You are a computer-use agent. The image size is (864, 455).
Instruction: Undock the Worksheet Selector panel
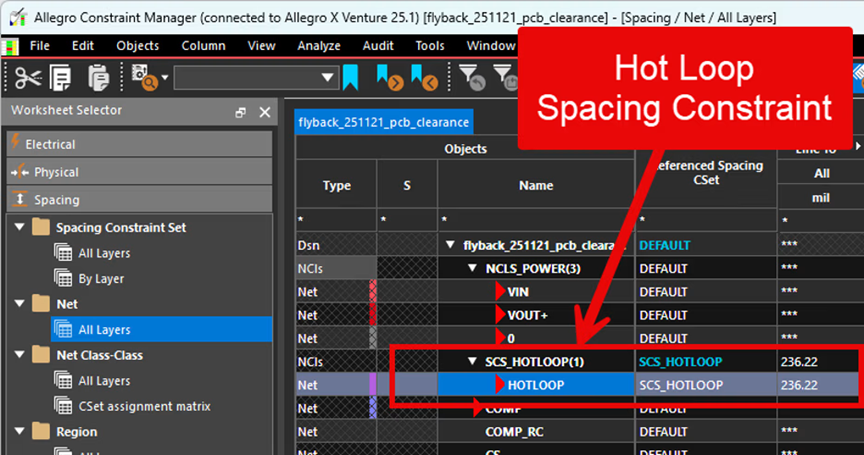tap(240, 112)
